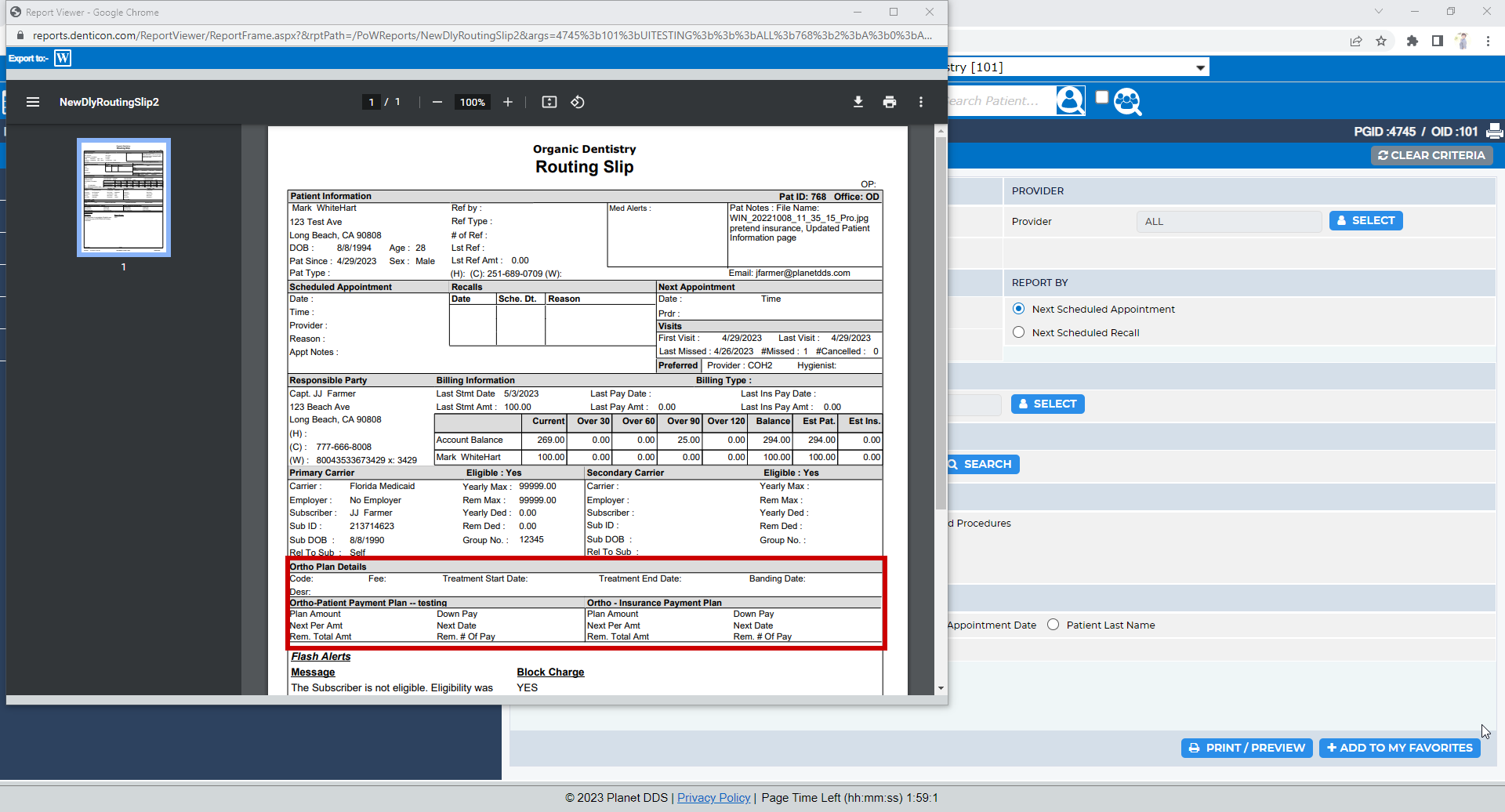The width and height of the screenshot is (1505, 812).
Task: Click CLEAR CRITERIA button
Action: (x=1431, y=155)
